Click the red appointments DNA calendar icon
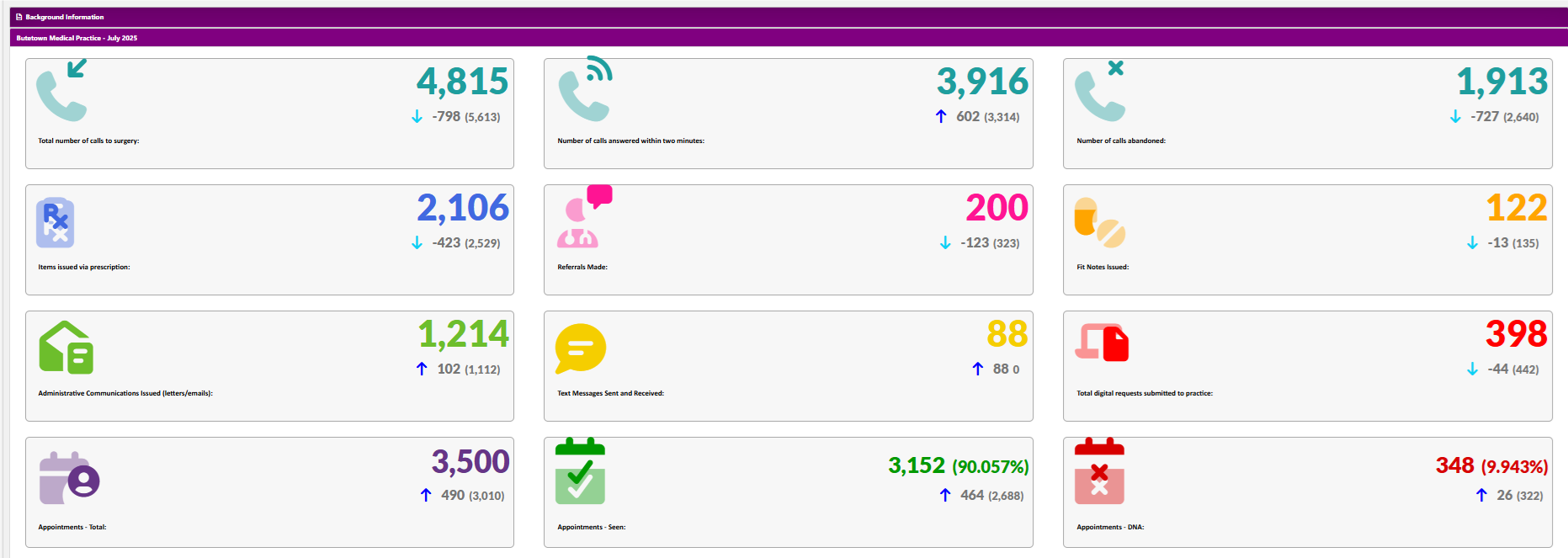This screenshot has width=1568, height=558. tap(1099, 471)
